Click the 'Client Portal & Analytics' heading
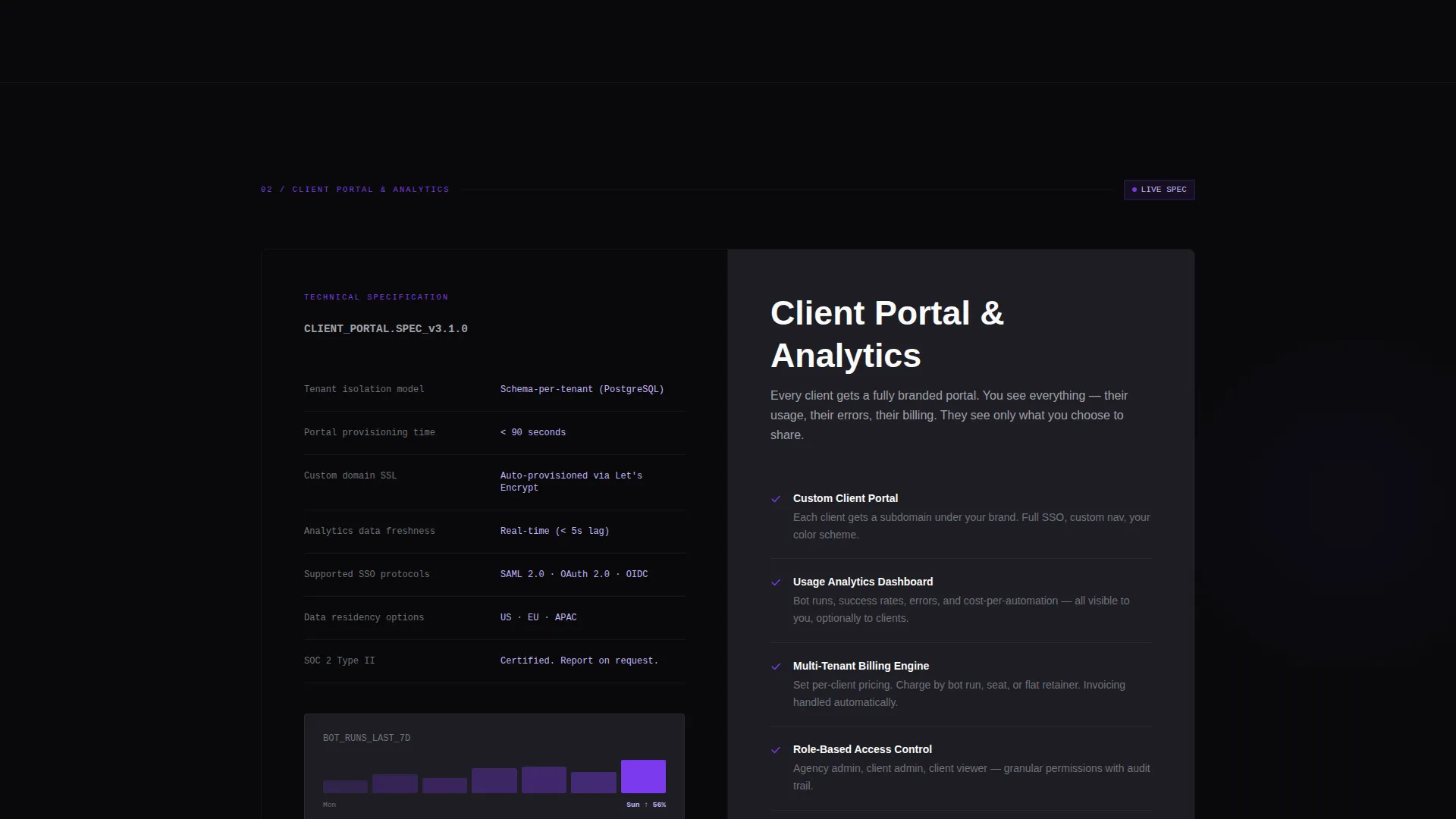This screenshot has width=1456, height=819. pyautogui.click(x=887, y=334)
